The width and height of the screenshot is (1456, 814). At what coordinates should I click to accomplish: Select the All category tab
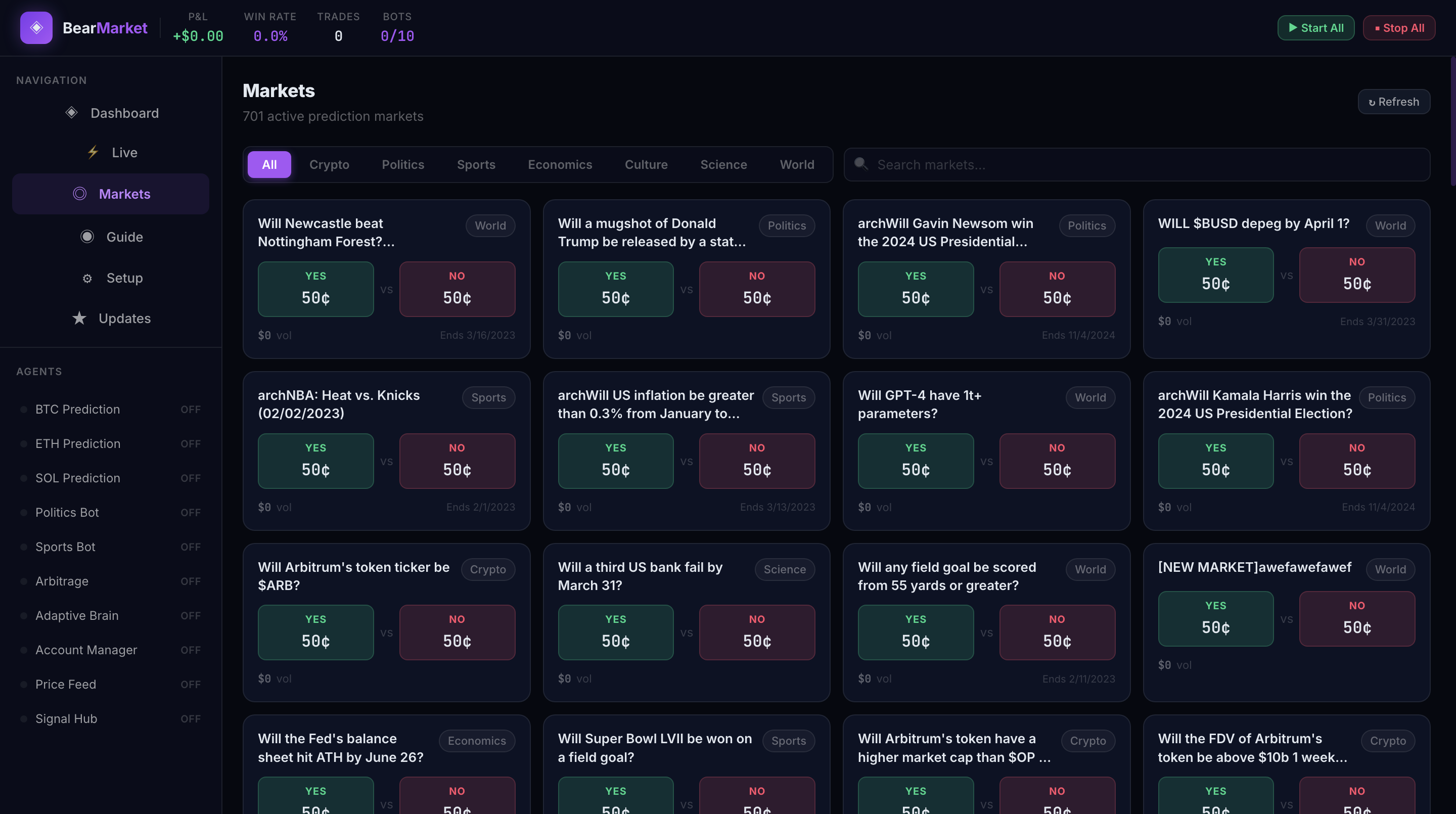269,164
